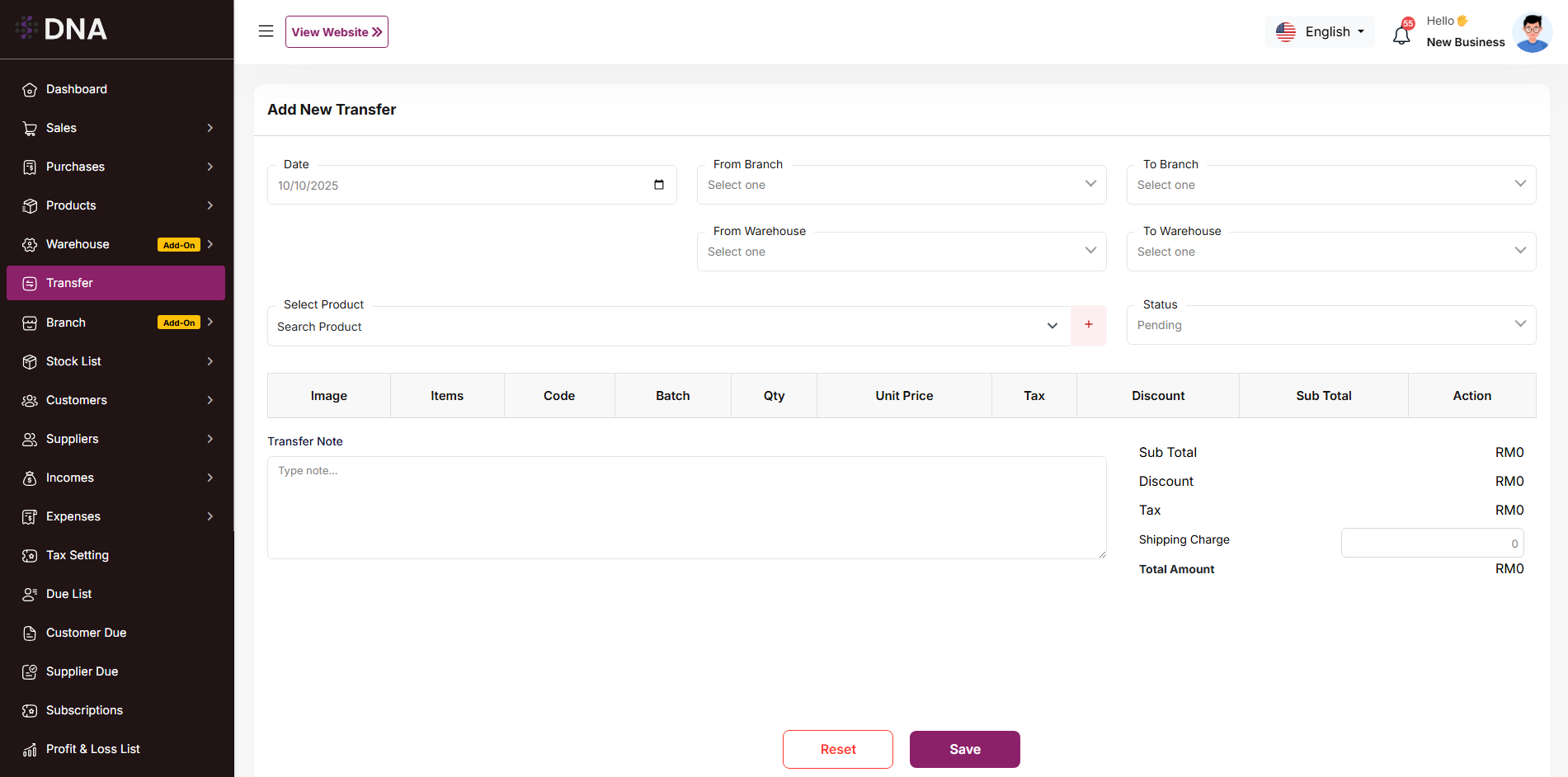
Task: Click the user profile avatar
Action: tap(1532, 33)
